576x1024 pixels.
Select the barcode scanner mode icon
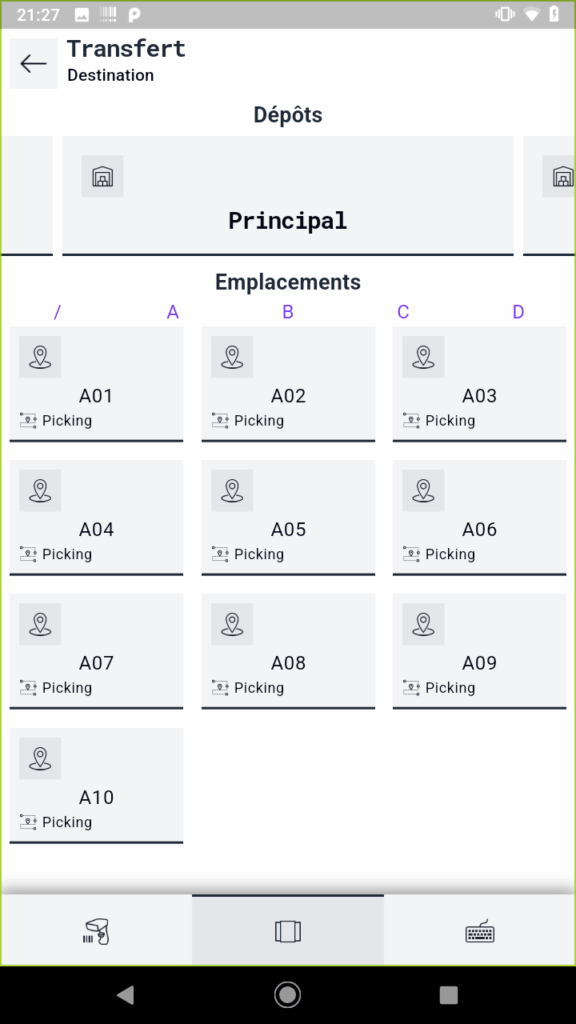point(97,931)
